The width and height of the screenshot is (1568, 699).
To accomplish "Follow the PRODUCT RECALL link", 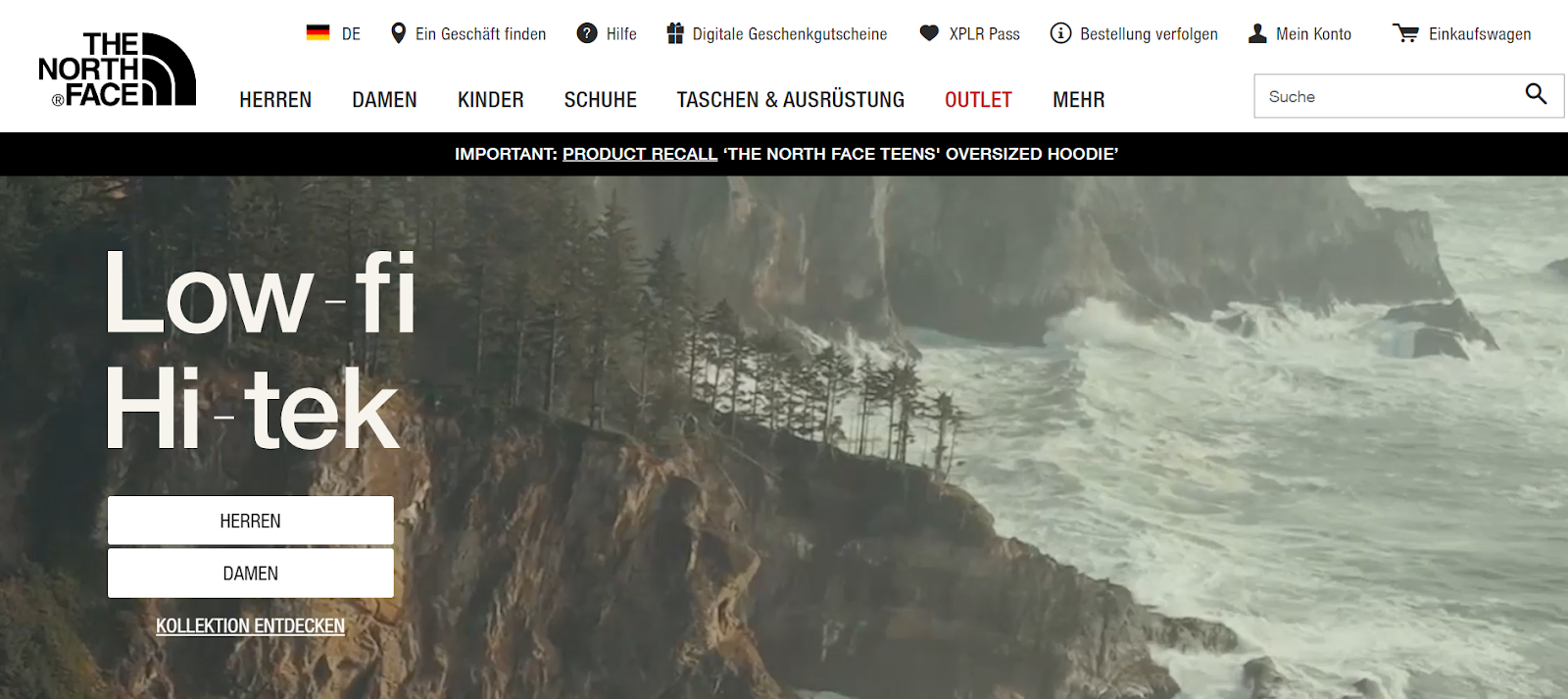I will tap(640, 154).
